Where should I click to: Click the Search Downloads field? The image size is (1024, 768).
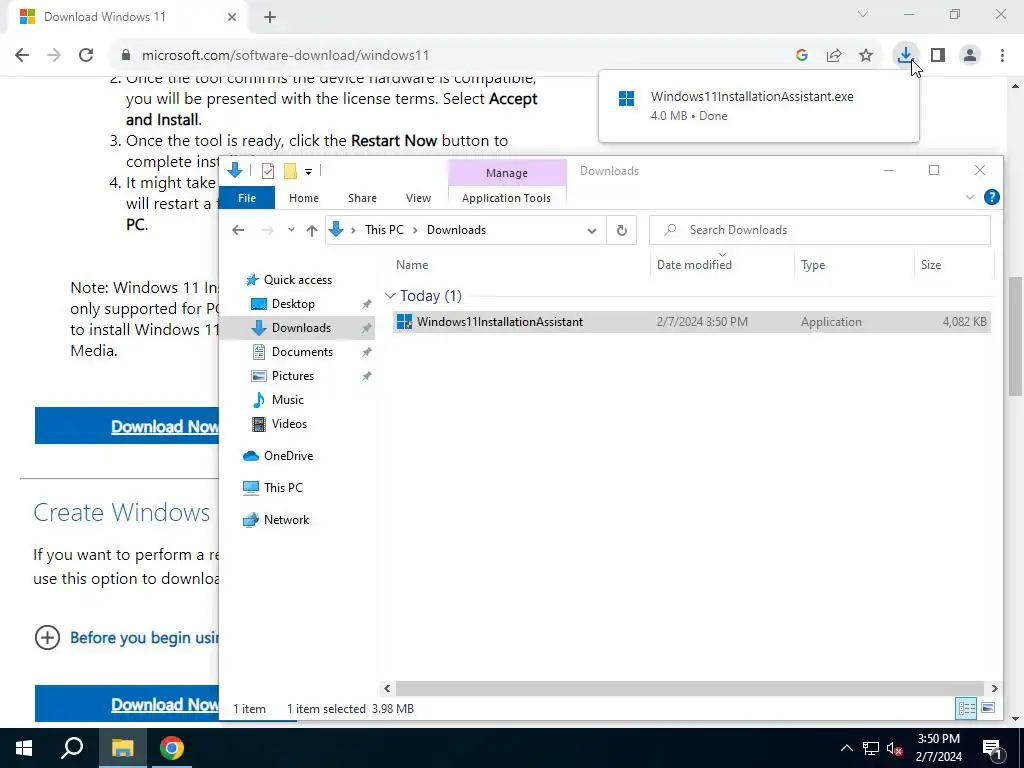point(820,230)
